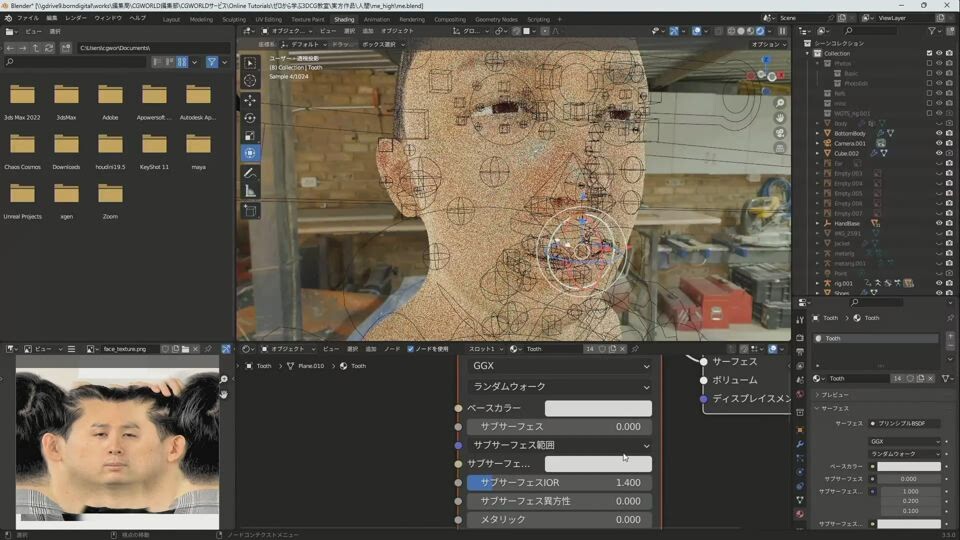Select the Rotate tool in viewport toolbar
Screen dimensions: 960x540
tap(250, 118)
